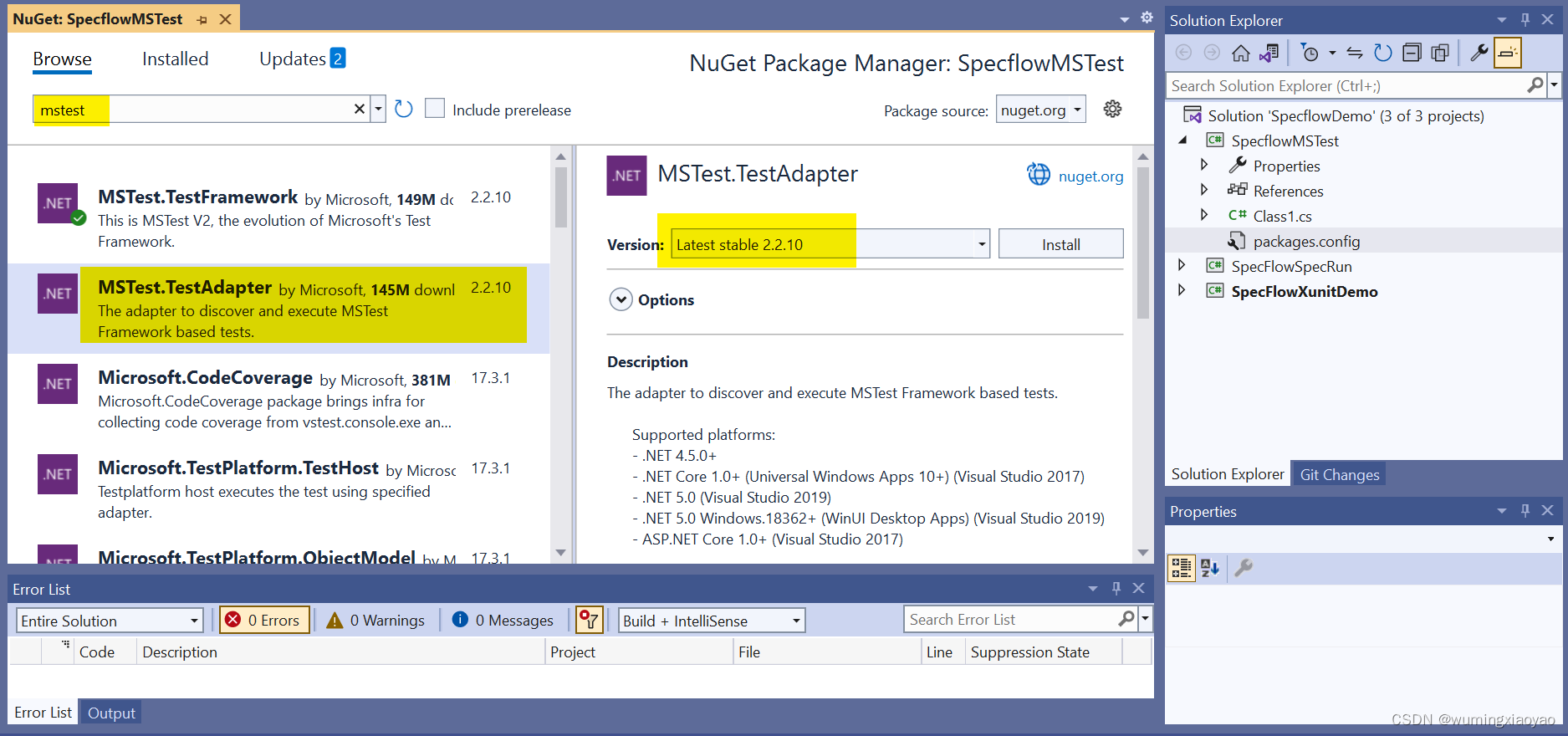
Task: Open the nuget.org link
Action: 1090,176
